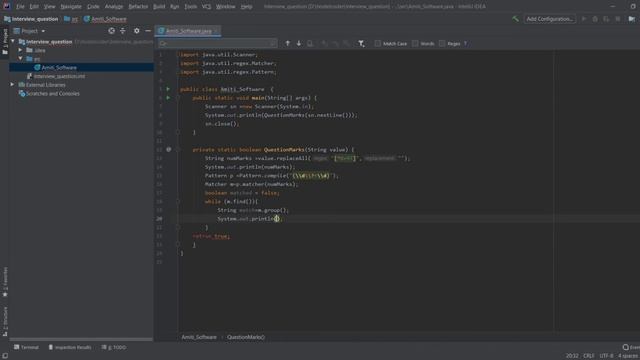The width and height of the screenshot is (640, 360).
Task: Collapse the src folder node
Action: click(20, 59)
